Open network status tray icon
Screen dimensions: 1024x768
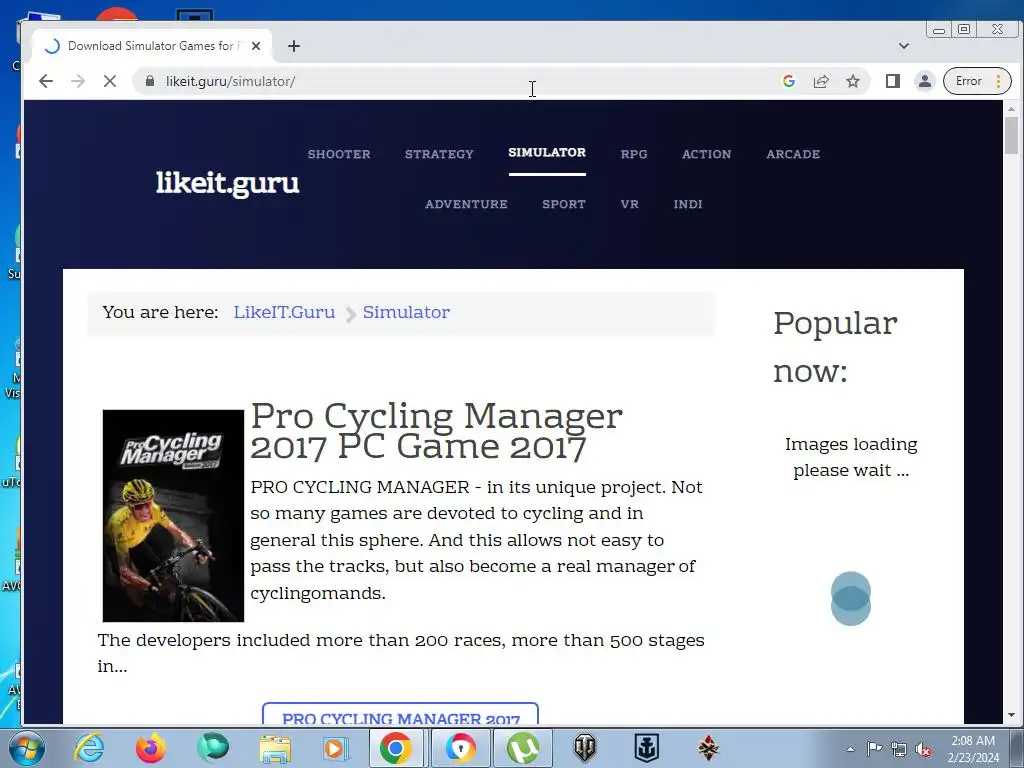[899, 749]
